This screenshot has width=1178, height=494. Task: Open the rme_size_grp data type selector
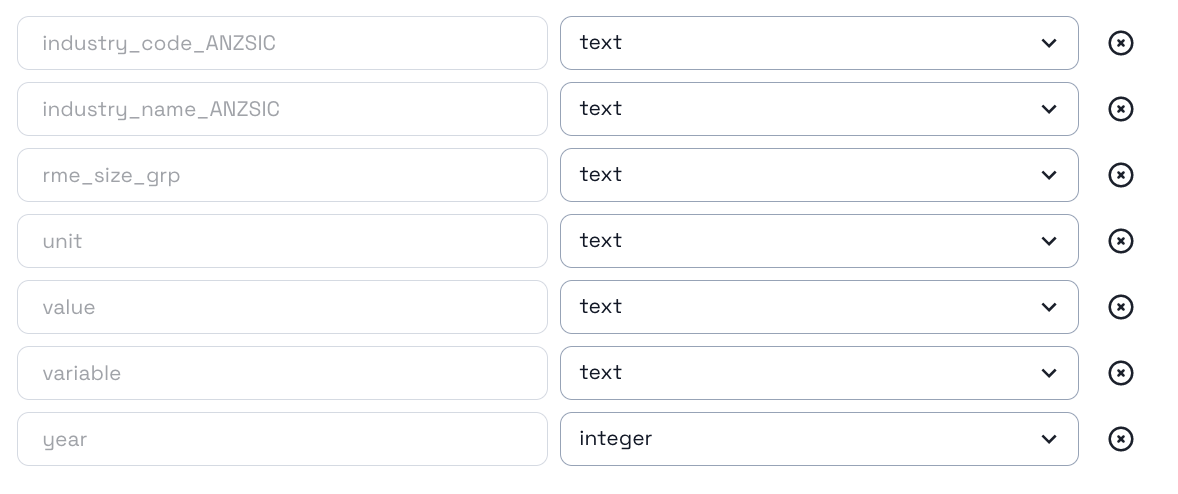coord(818,175)
